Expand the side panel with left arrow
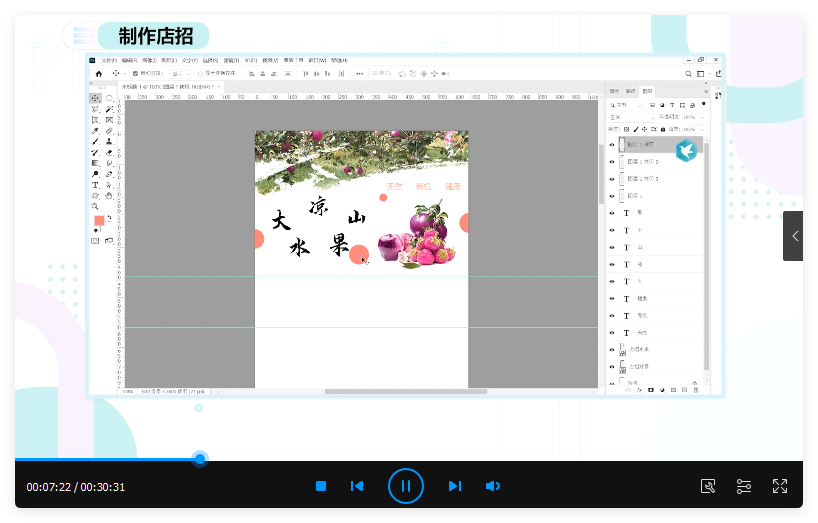The width and height of the screenshot is (818, 523). [793, 236]
